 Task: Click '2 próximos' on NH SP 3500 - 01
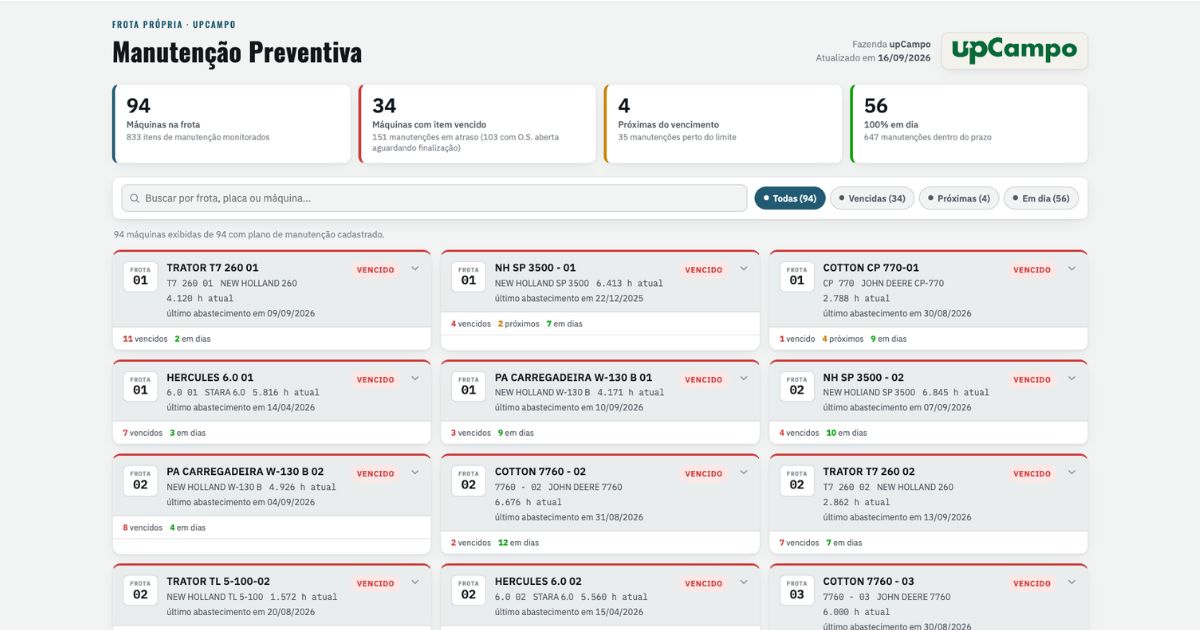point(518,324)
